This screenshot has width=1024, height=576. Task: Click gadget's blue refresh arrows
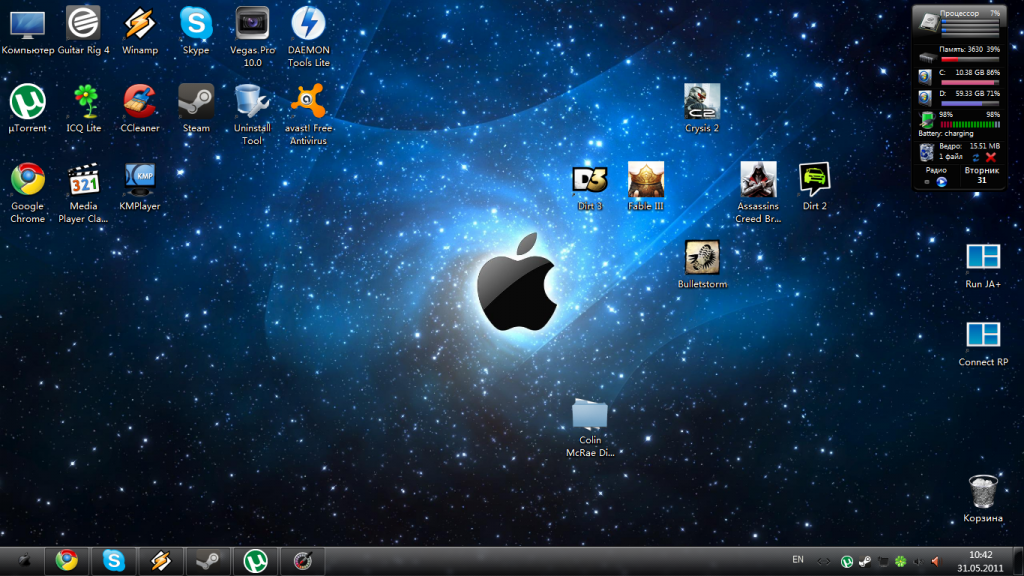(x=976, y=157)
